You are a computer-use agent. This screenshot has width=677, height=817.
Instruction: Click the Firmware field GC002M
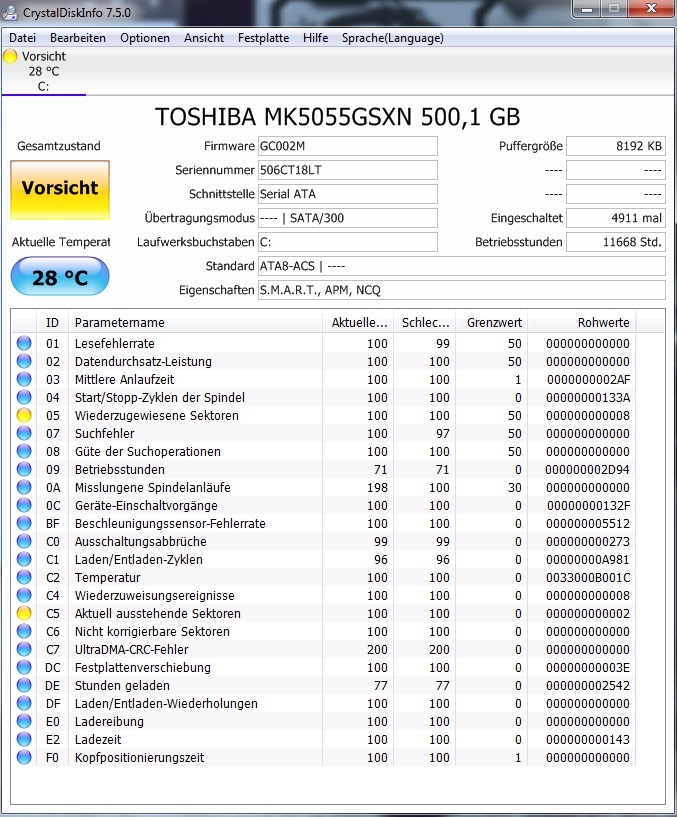tap(348, 146)
